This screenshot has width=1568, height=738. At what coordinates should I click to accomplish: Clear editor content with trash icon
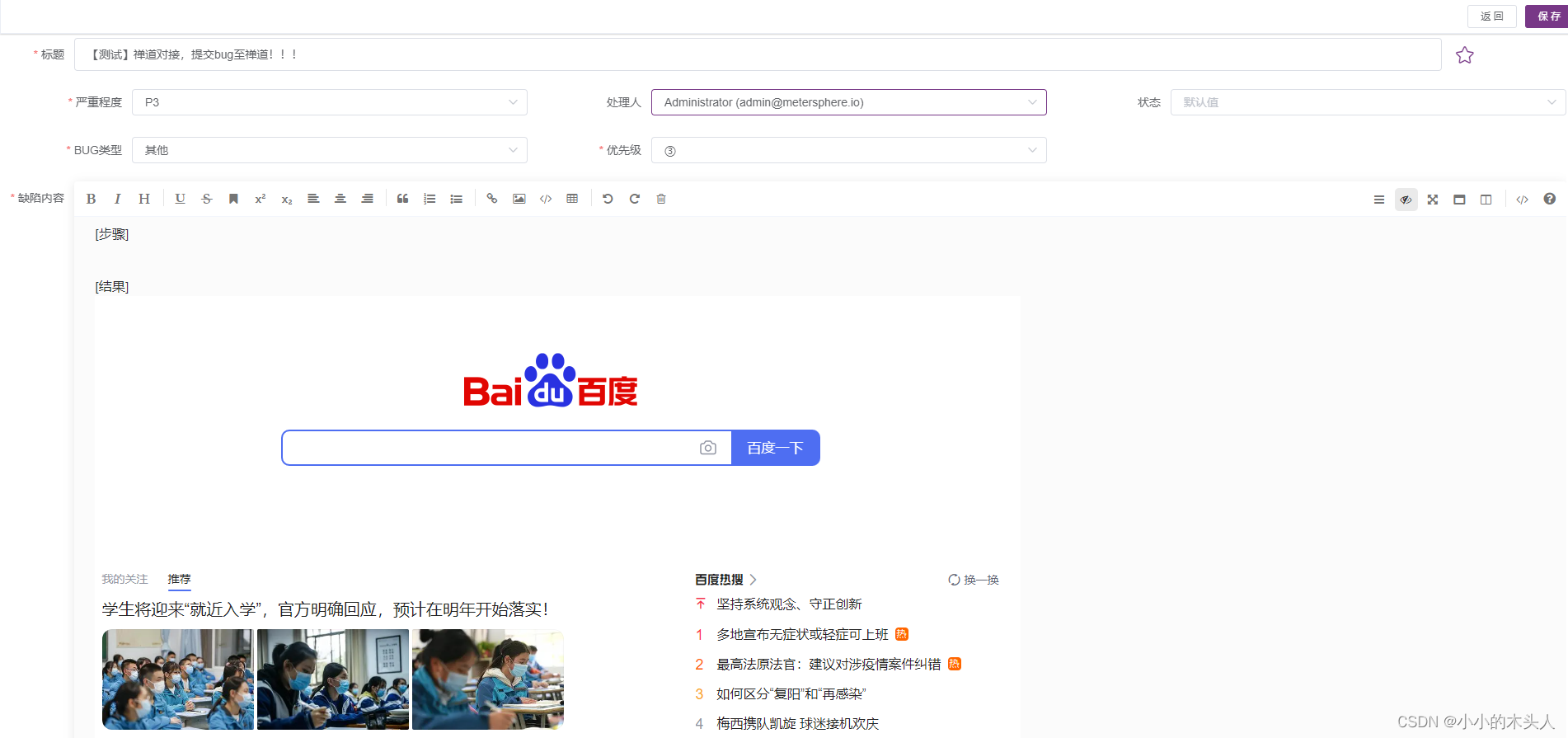pos(661,199)
